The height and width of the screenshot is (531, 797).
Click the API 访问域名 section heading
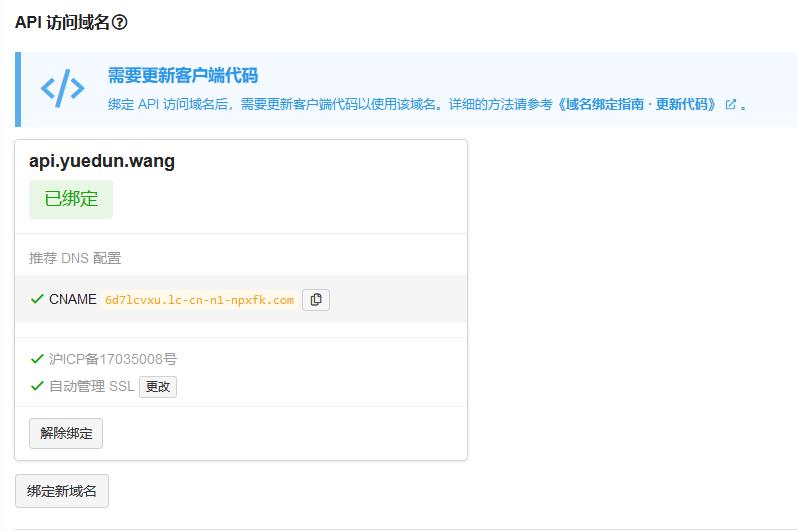tap(62, 23)
